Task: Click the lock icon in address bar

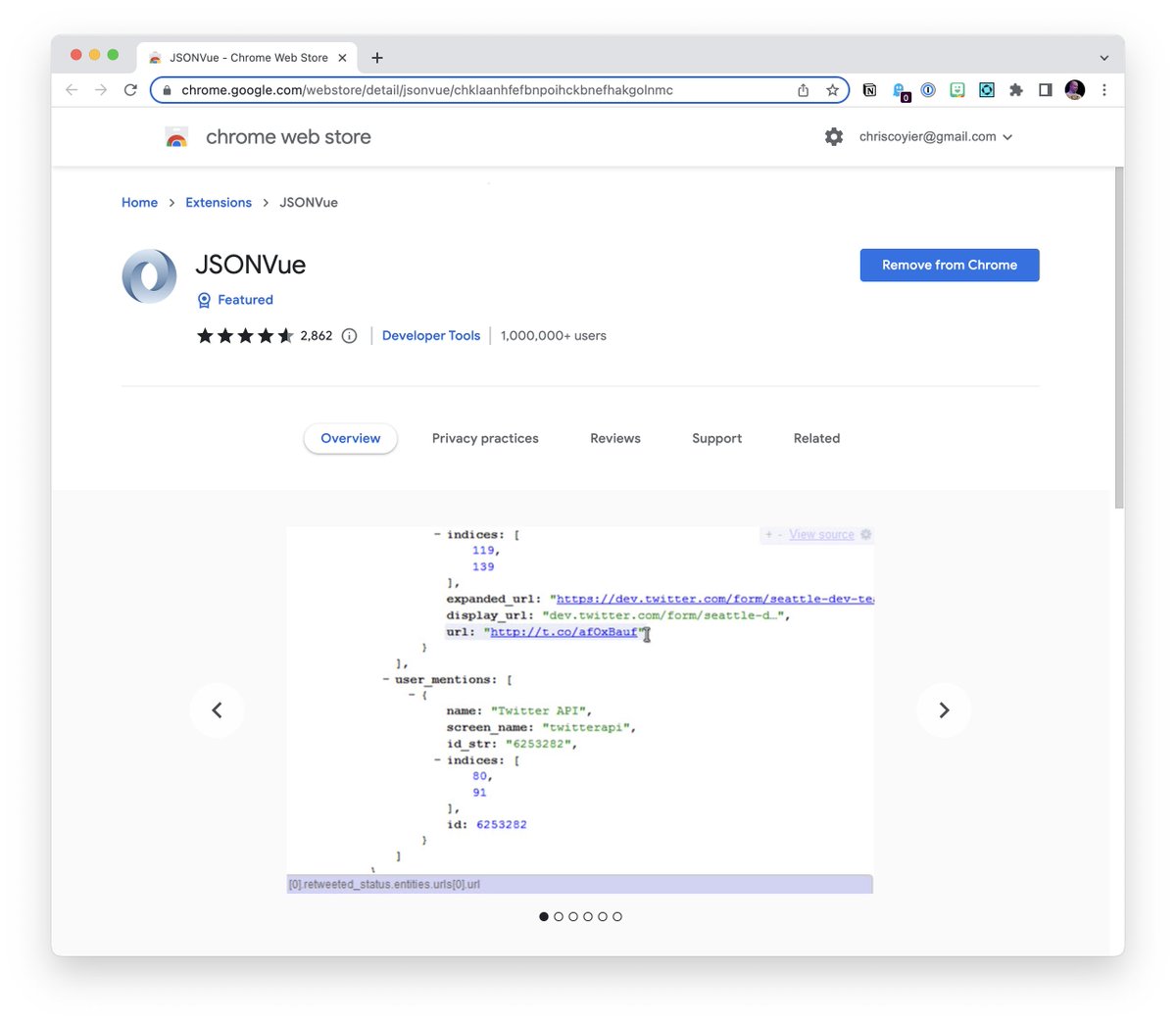Action: pyautogui.click(x=168, y=90)
